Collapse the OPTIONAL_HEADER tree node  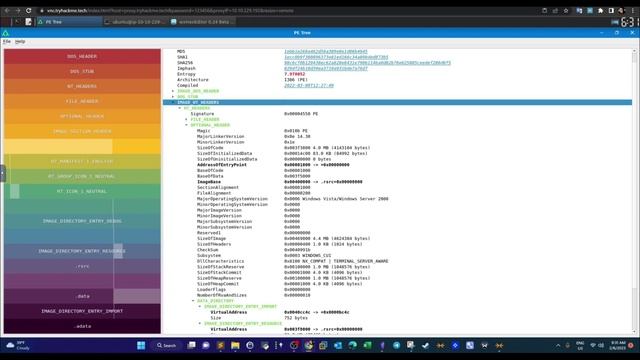pyautogui.click(x=187, y=125)
